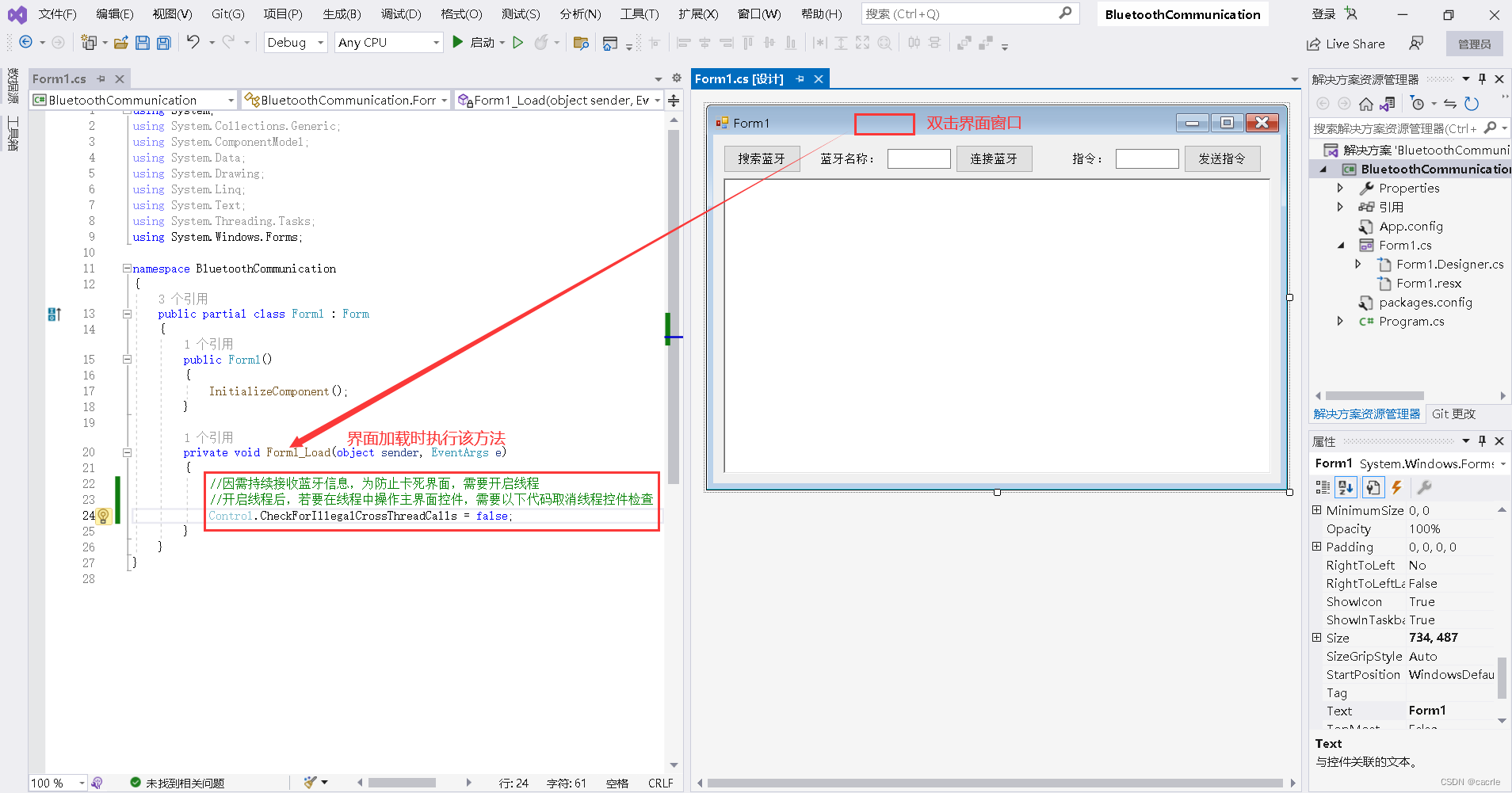Click the 连接蓝牙 button on the form

(x=994, y=158)
